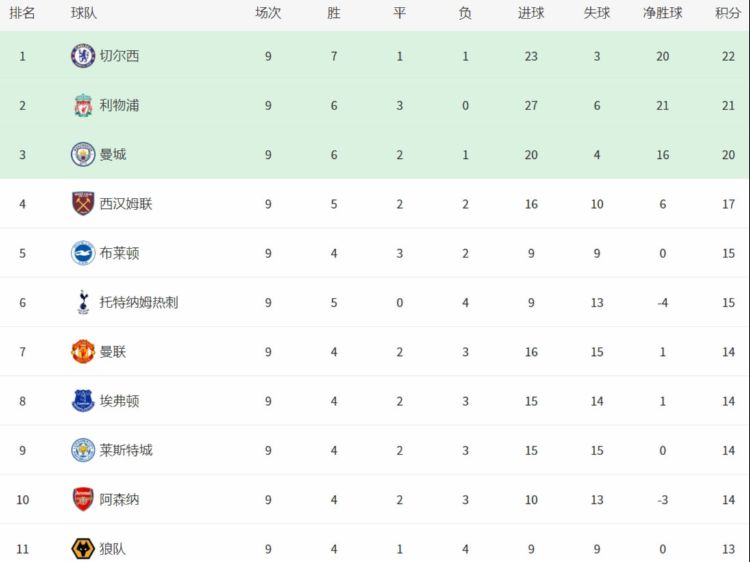Click the West Ham United crest icon

83,204
